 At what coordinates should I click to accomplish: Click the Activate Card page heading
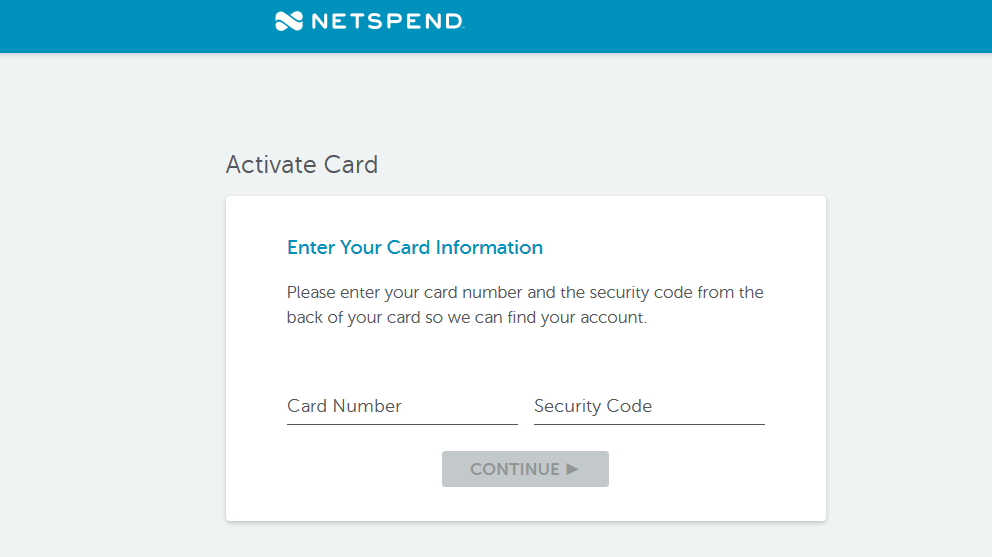click(x=302, y=165)
